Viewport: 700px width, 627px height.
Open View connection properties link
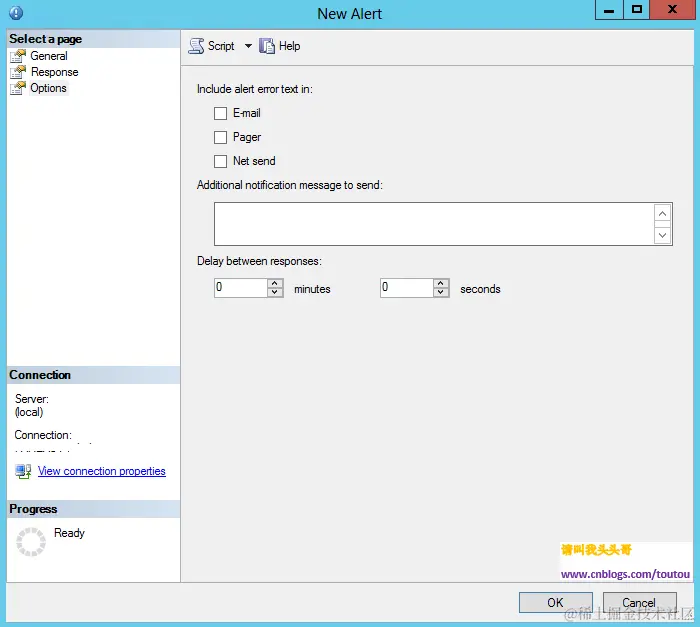tap(102, 471)
